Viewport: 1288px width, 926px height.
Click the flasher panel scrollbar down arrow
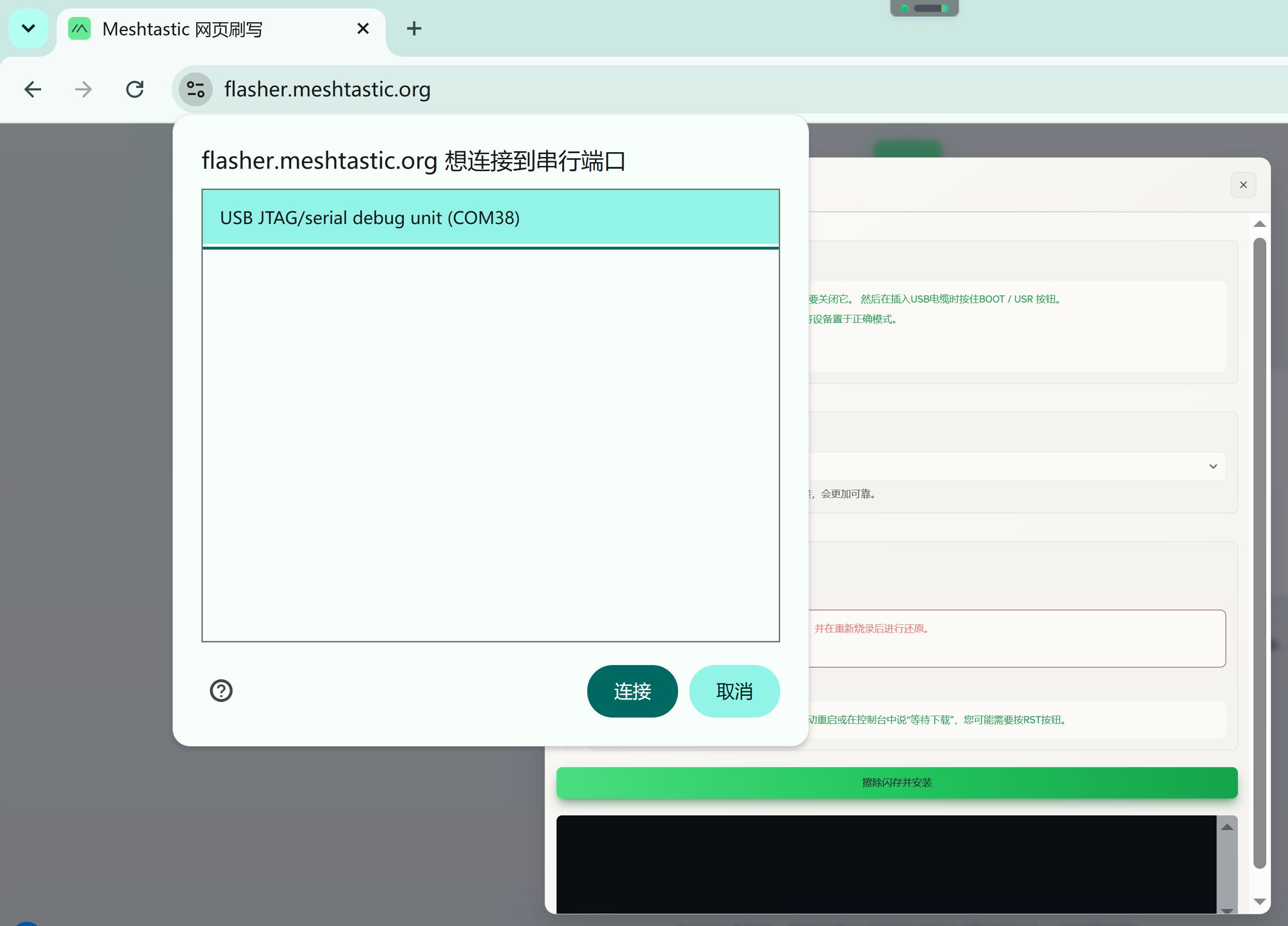click(x=1260, y=901)
